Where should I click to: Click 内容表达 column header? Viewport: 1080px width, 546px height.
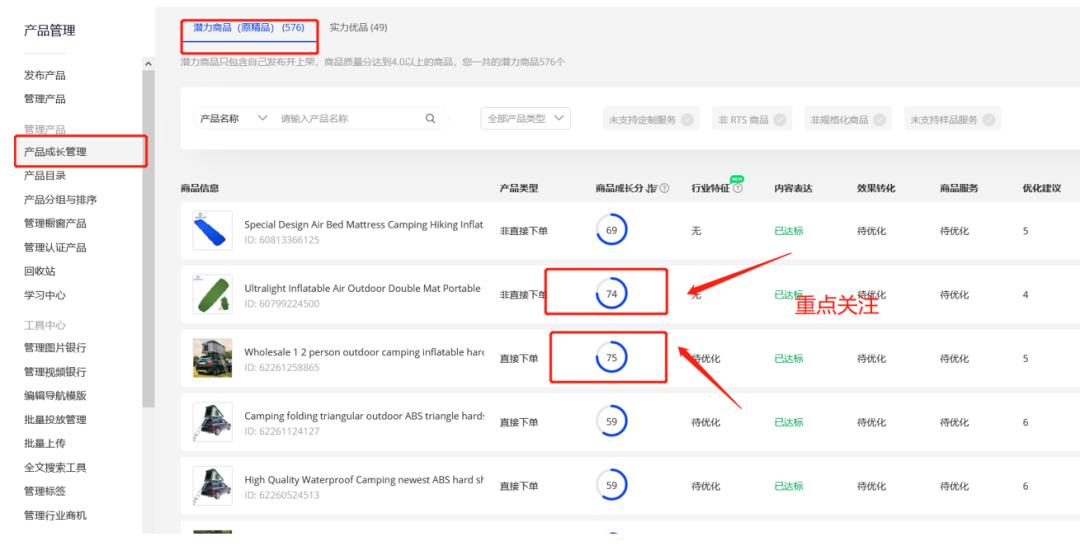pyautogui.click(x=793, y=188)
